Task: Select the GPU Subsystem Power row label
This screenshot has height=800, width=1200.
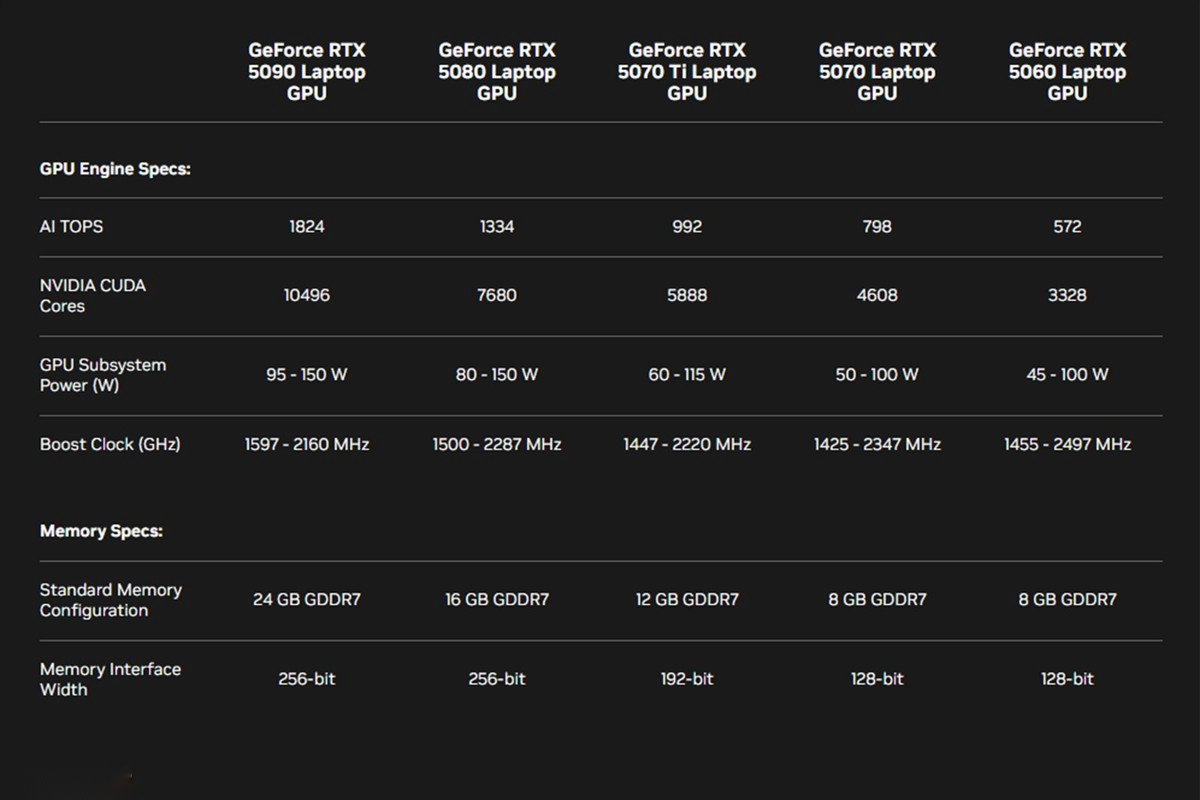Action: 102,375
